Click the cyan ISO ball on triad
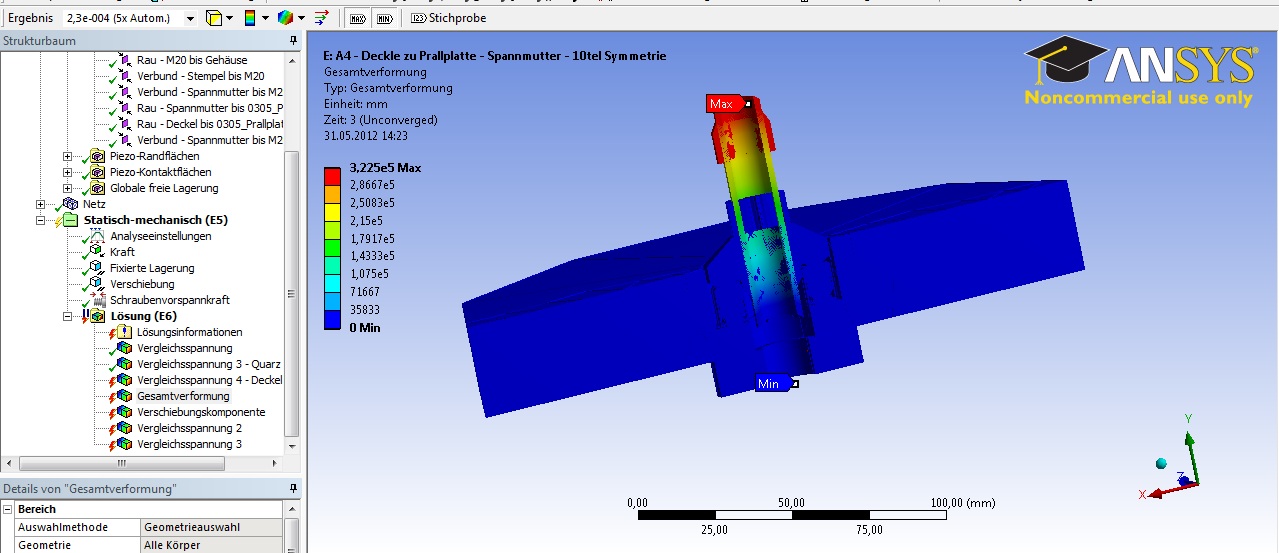Screen dimensions: 1279x553 tap(1161, 464)
